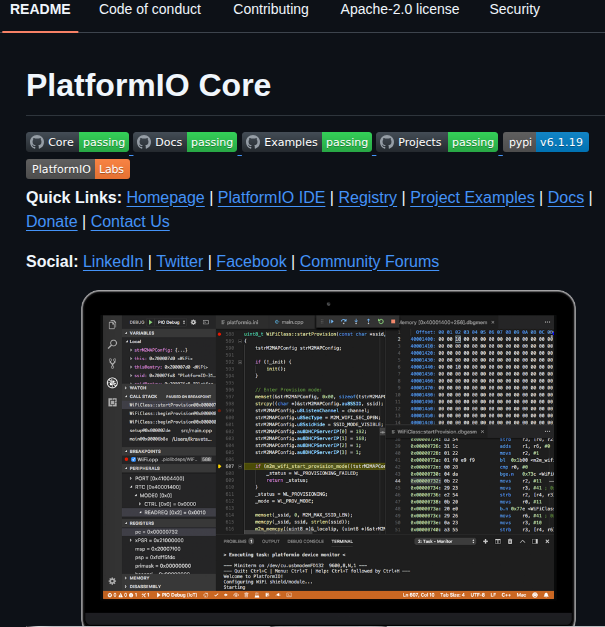Screen dimensions: 605x627
Task: Open the Donate link
Action: (52, 222)
